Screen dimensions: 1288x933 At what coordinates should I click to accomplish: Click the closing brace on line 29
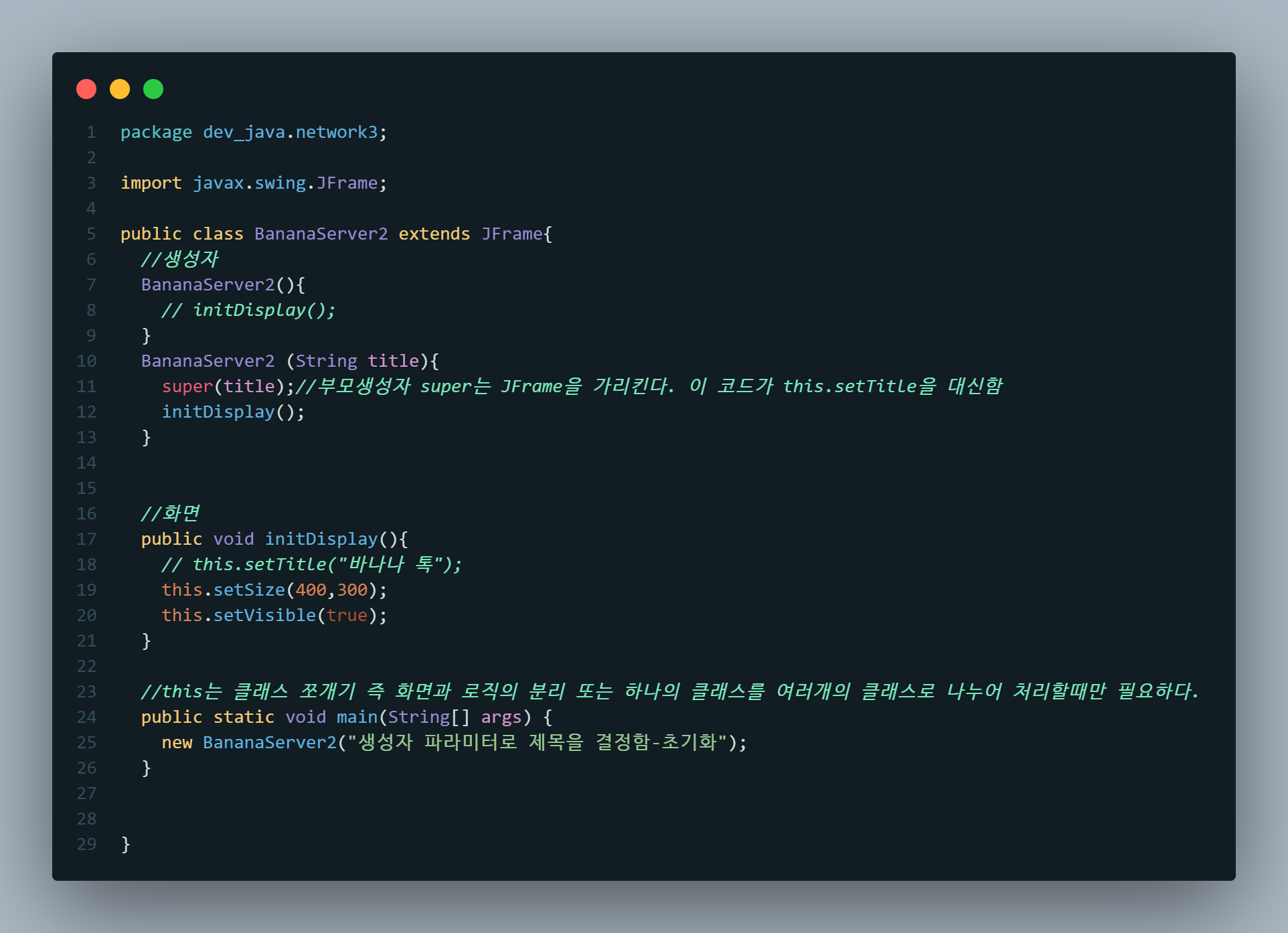(x=126, y=845)
